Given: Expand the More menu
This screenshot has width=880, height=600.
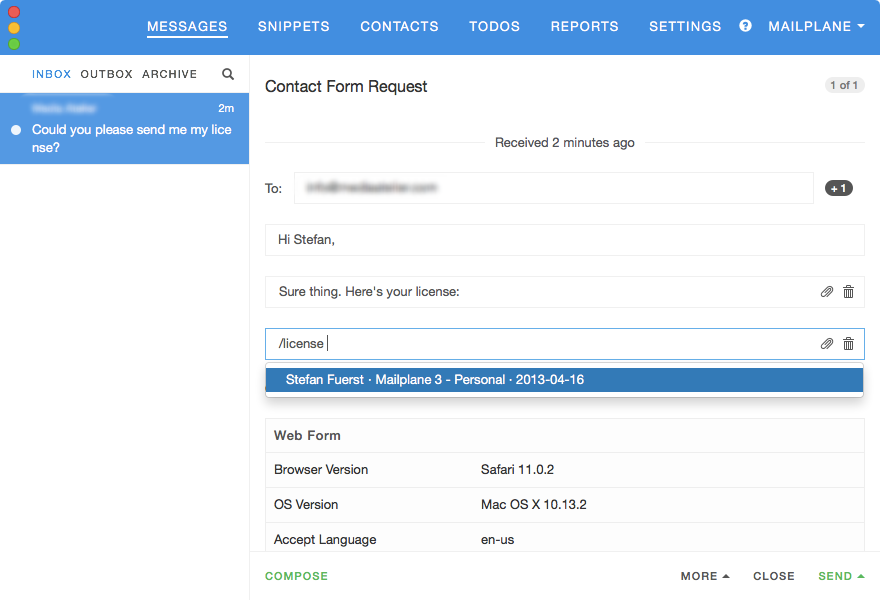Looking at the screenshot, I should point(705,576).
